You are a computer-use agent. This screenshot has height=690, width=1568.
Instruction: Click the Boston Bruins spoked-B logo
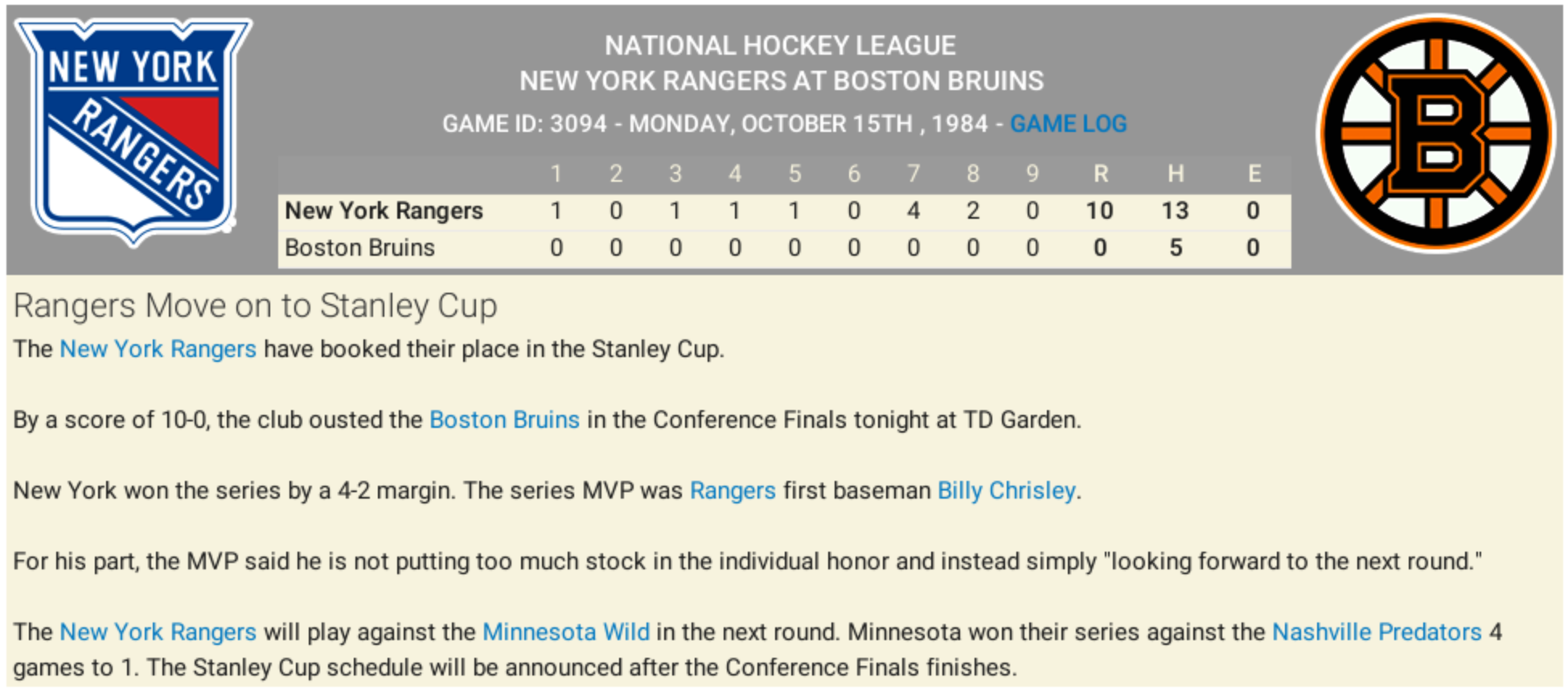pyautogui.click(x=1437, y=133)
